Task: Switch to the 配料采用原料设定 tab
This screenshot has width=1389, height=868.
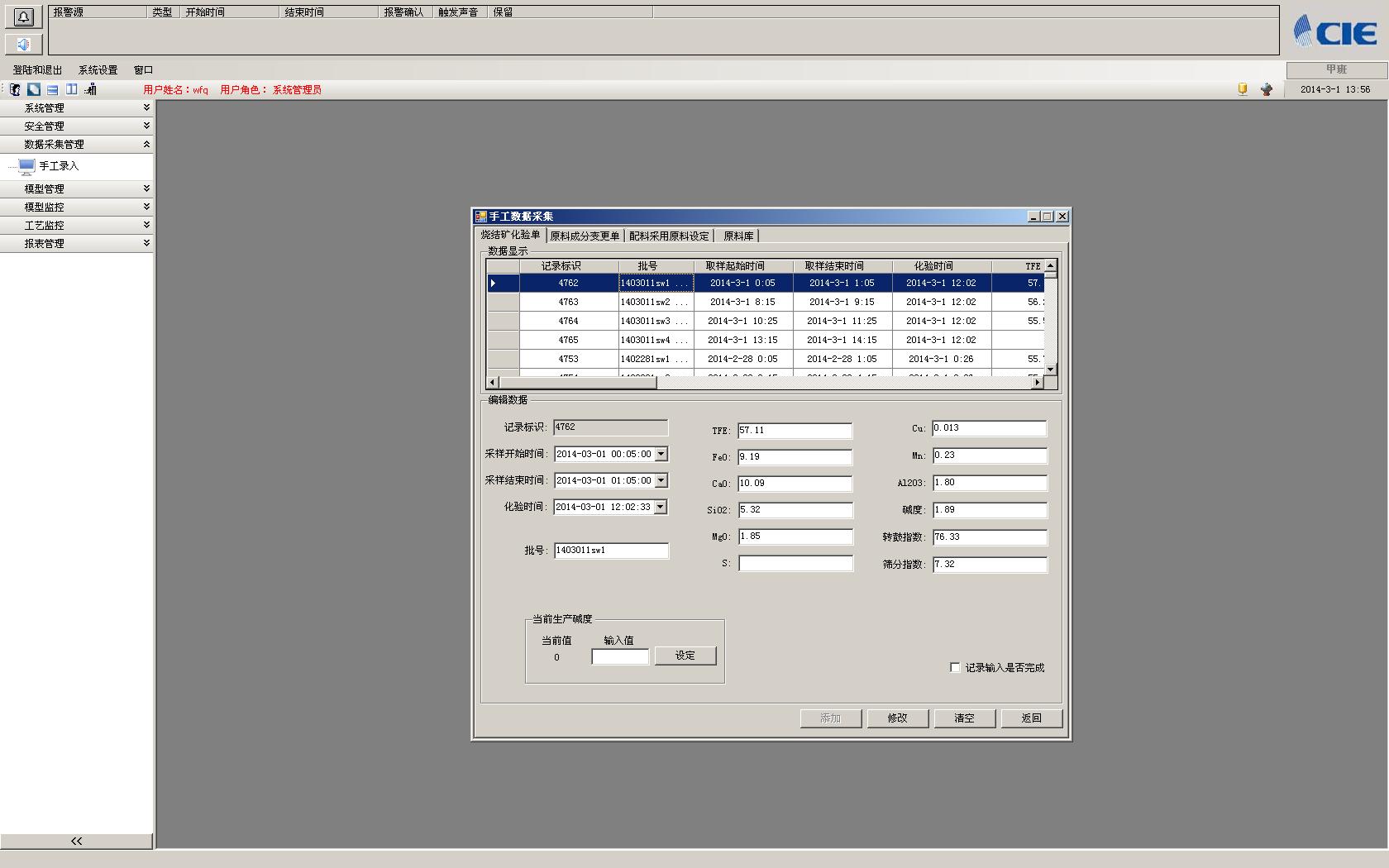Action: point(669,236)
